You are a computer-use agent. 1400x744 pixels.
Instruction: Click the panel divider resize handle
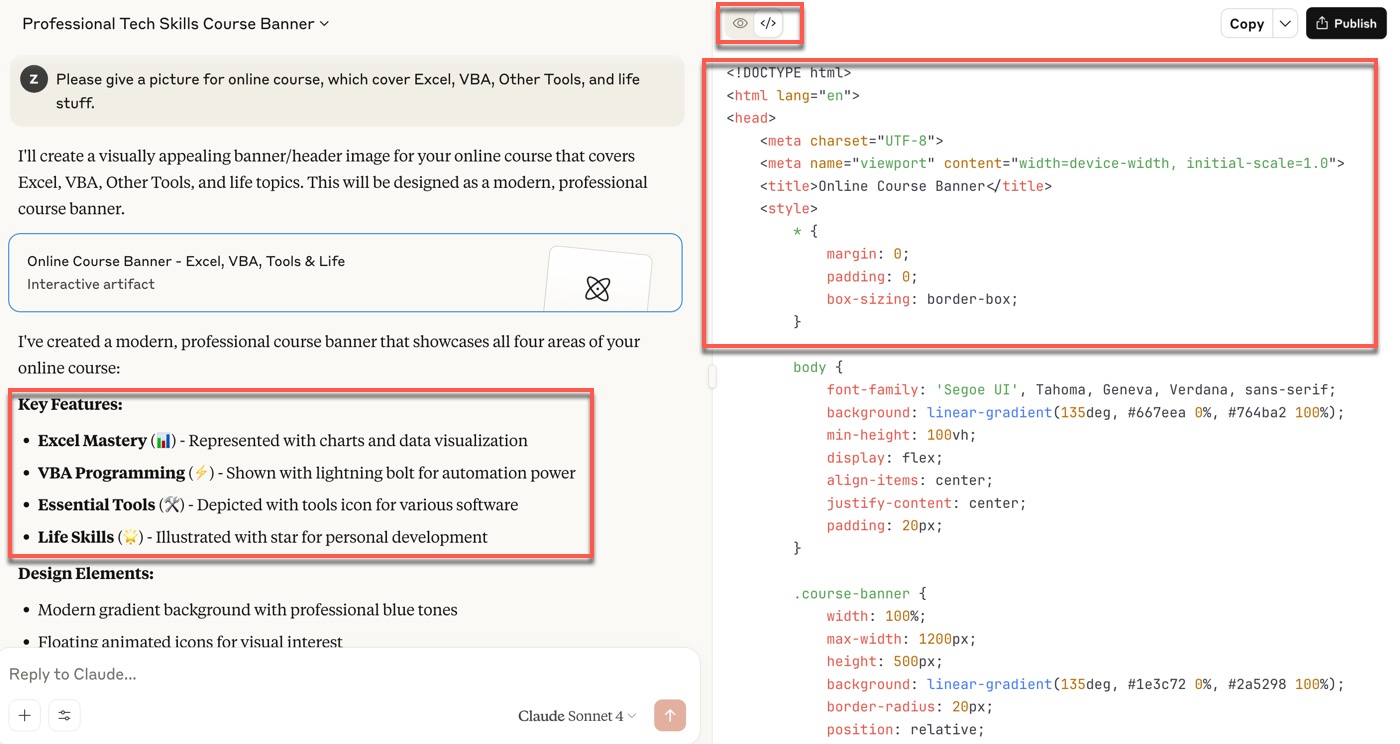(x=713, y=376)
